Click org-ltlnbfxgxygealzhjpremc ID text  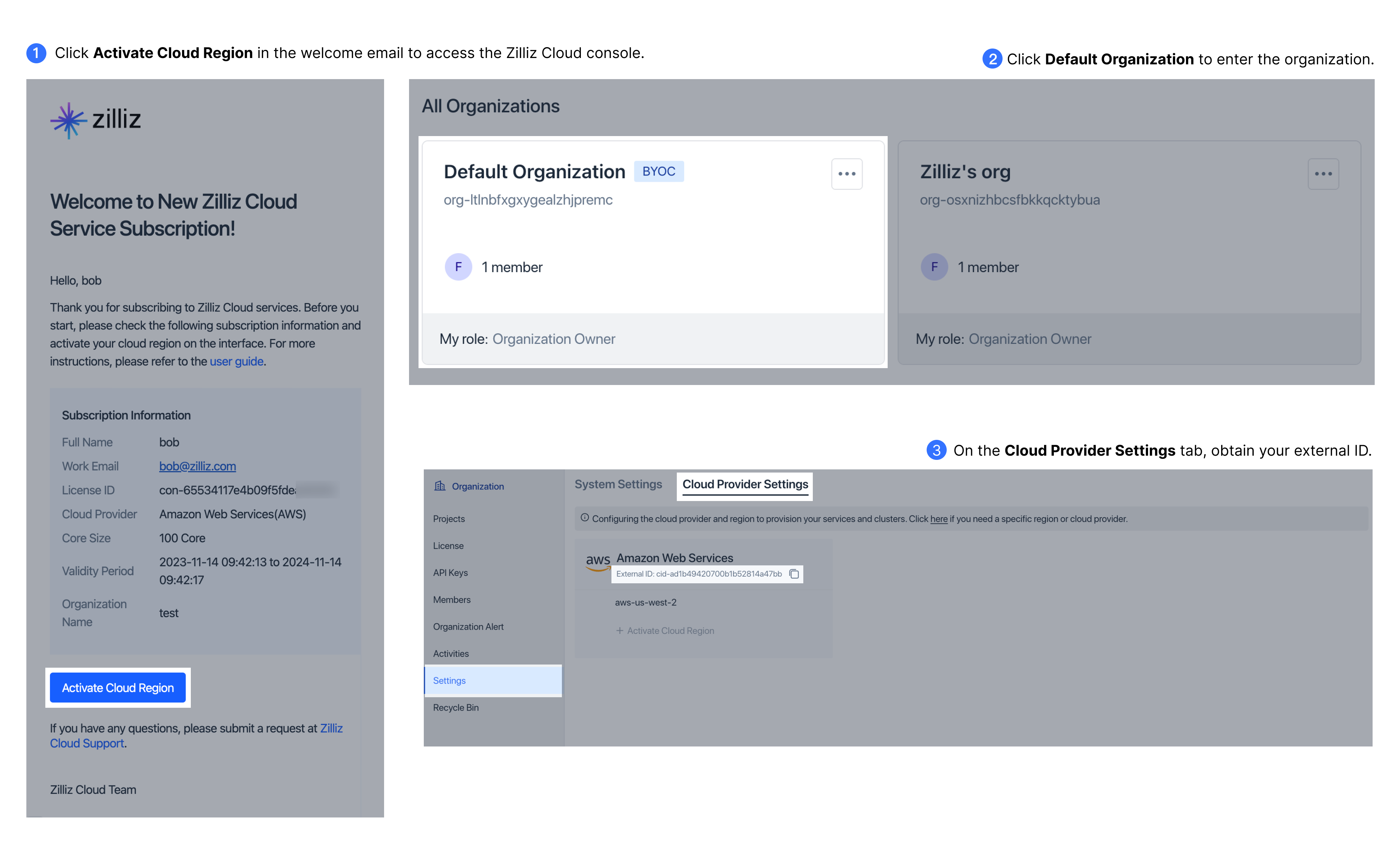point(528,200)
